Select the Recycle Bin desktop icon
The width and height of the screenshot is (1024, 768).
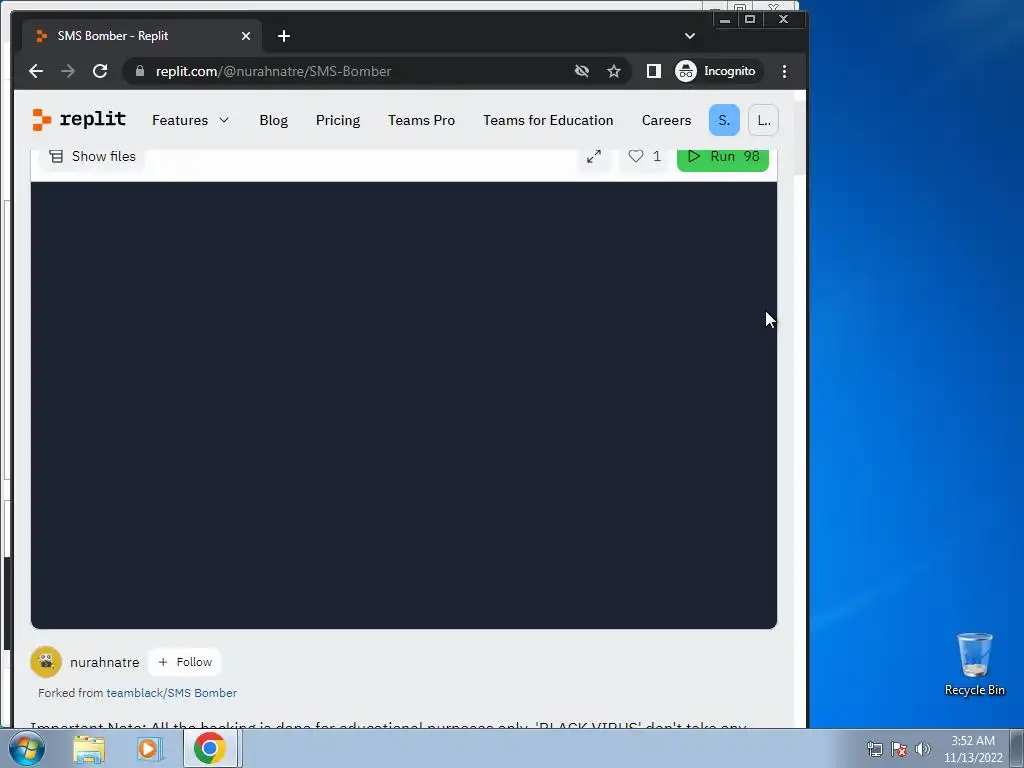pyautogui.click(x=974, y=664)
